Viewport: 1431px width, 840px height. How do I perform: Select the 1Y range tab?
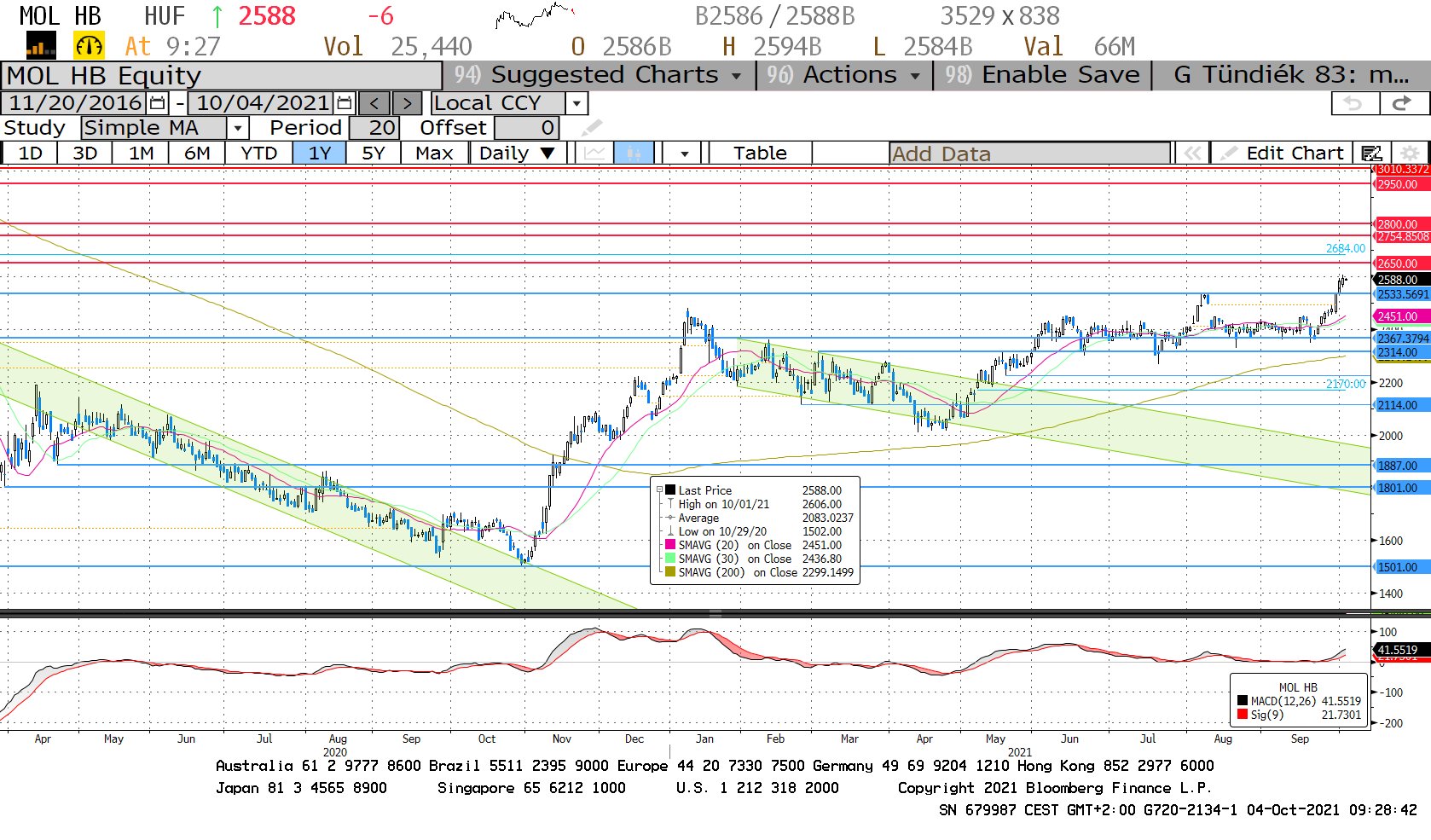pyautogui.click(x=319, y=154)
